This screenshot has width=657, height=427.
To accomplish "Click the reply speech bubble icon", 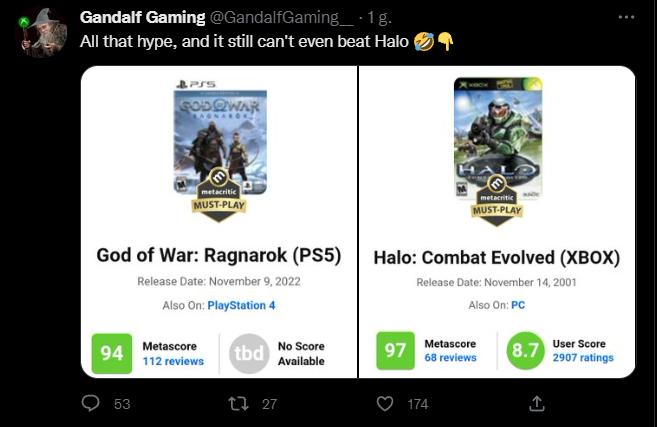I will pos(91,403).
